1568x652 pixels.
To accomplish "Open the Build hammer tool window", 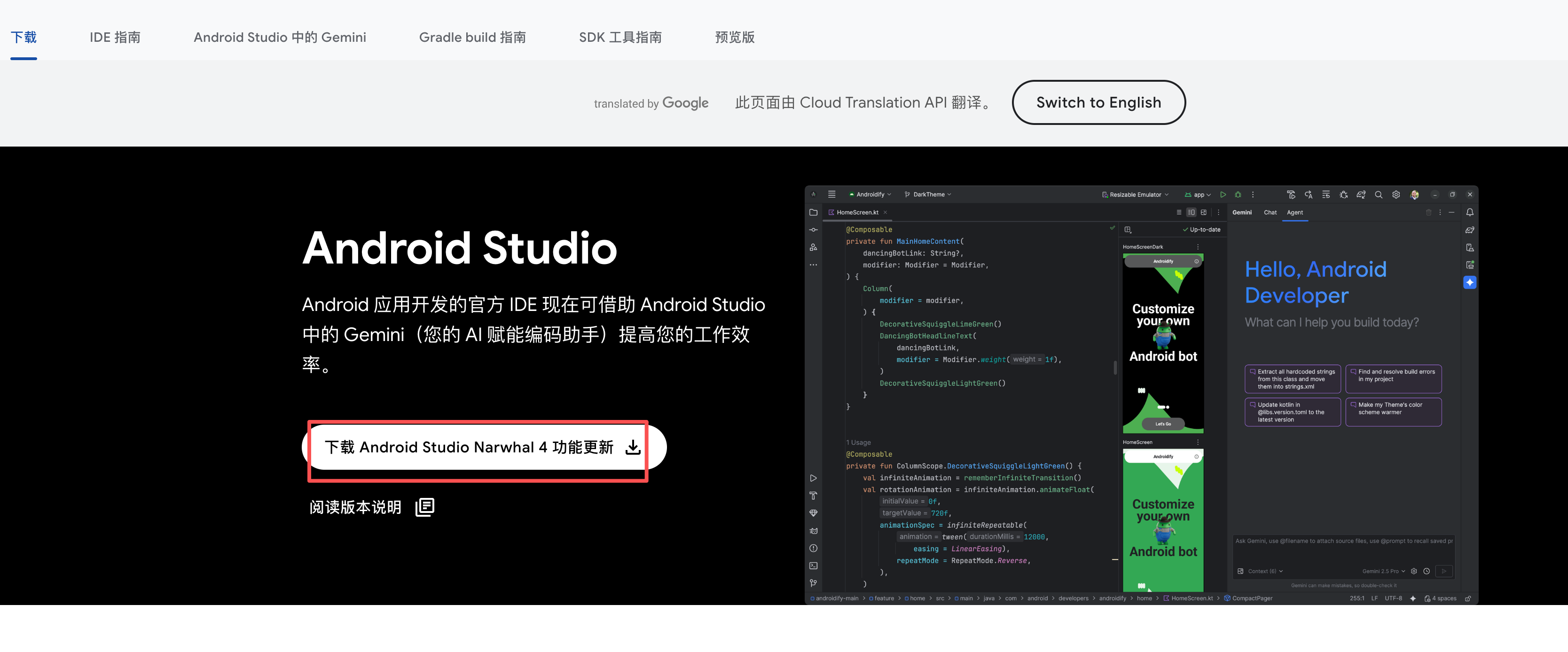I will coord(813,496).
